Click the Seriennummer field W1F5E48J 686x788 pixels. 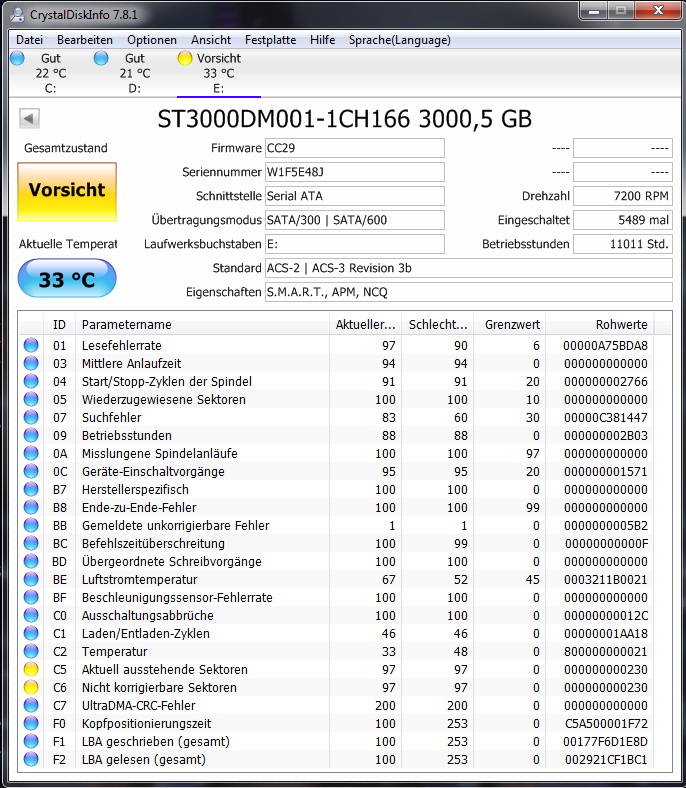point(355,172)
